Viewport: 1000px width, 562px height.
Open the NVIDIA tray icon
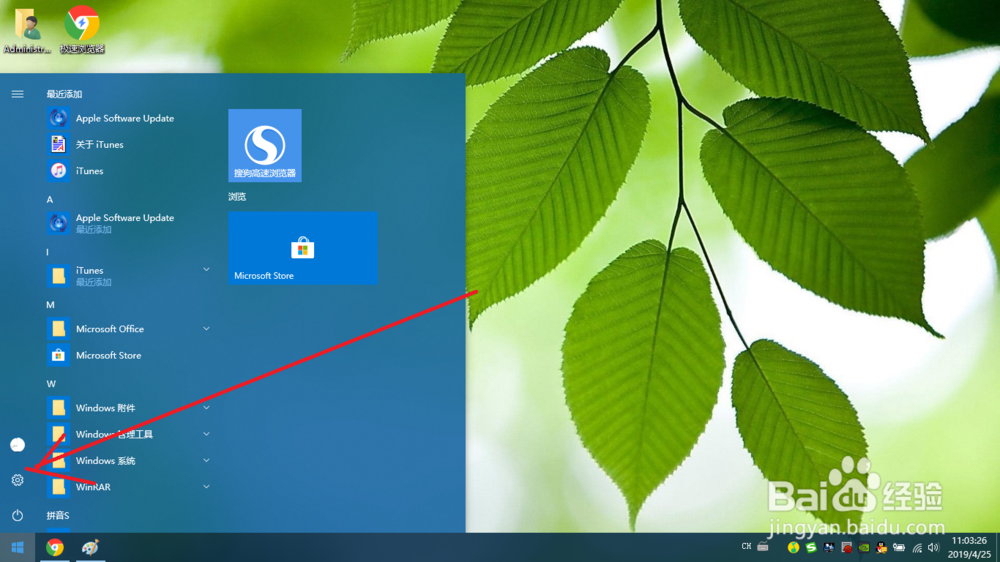tap(864, 547)
